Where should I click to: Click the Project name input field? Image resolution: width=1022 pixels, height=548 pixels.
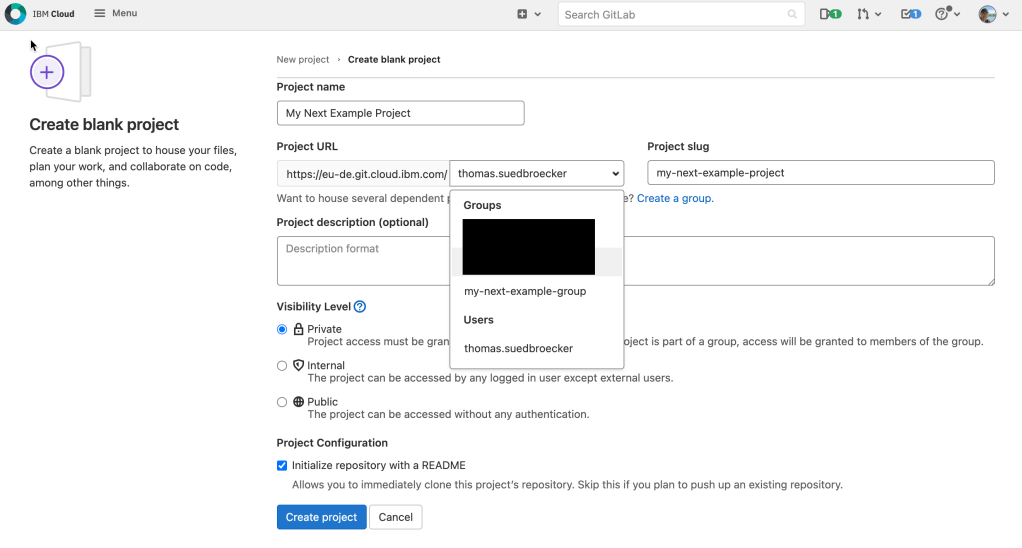click(400, 113)
